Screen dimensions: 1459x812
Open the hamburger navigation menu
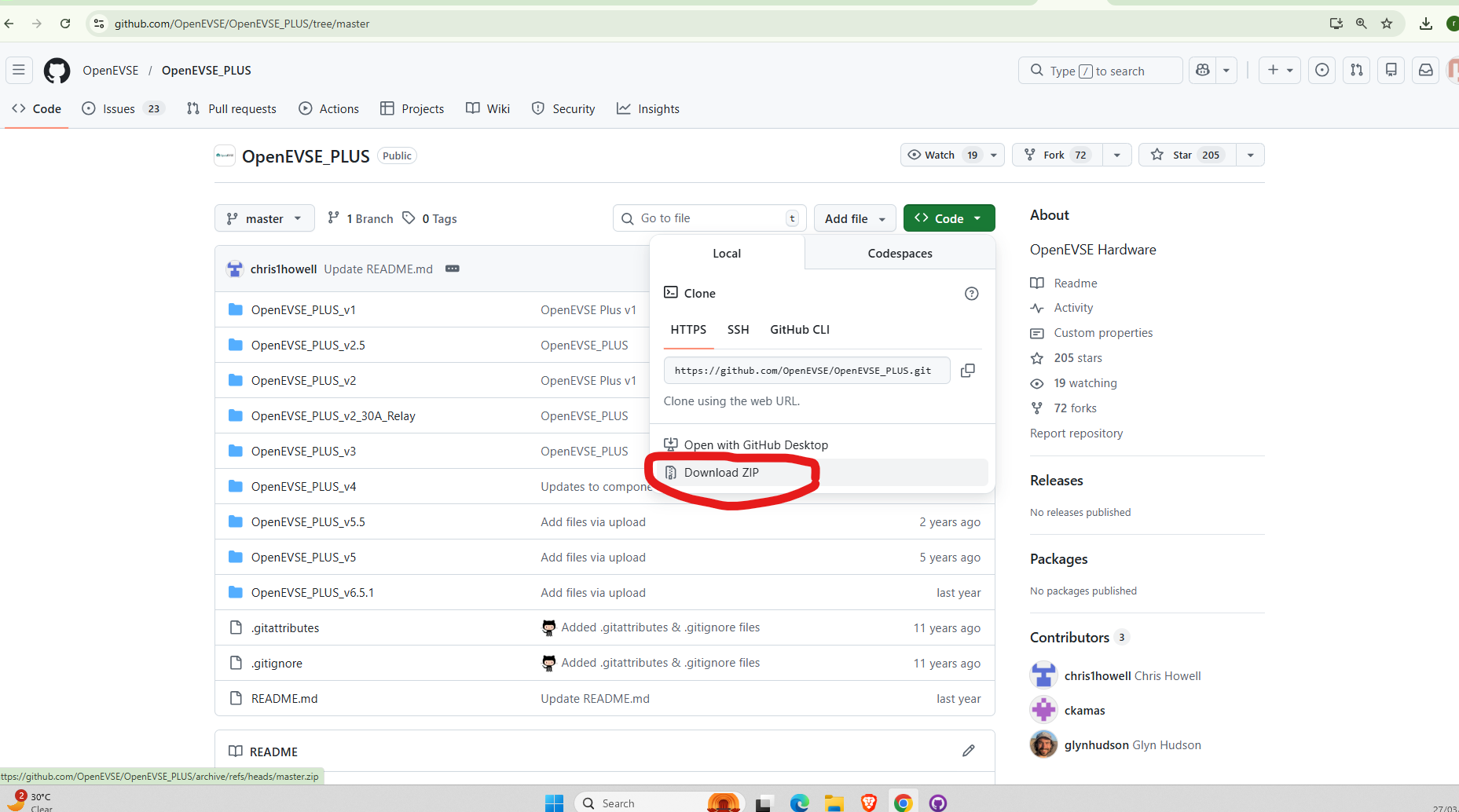point(19,71)
